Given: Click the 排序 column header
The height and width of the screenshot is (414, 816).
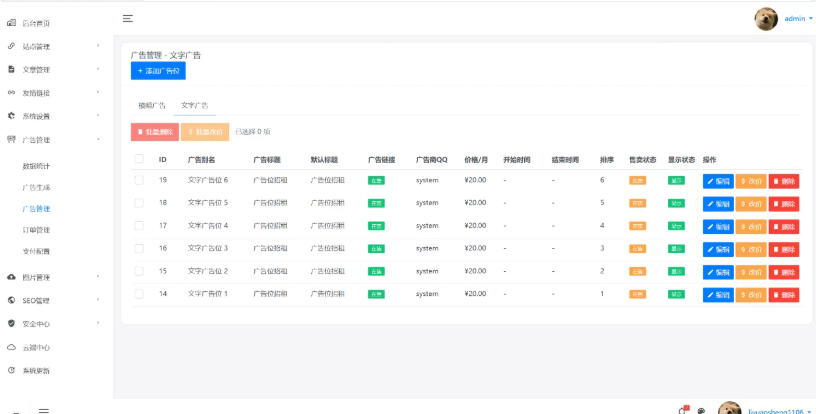Looking at the screenshot, I should 607,160.
